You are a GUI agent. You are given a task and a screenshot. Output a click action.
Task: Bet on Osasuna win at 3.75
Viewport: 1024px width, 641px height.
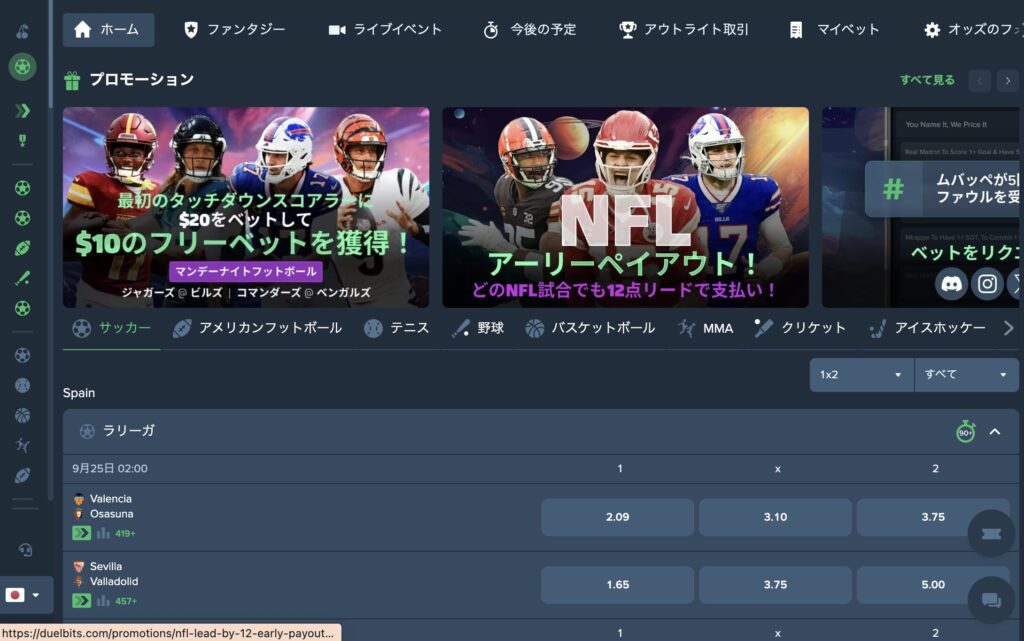pyautogui.click(x=933, y=517)
